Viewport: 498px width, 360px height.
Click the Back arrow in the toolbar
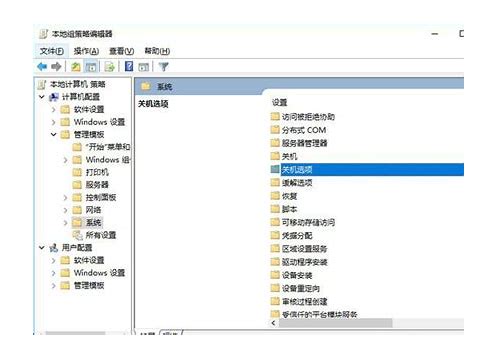pos(42,67)
